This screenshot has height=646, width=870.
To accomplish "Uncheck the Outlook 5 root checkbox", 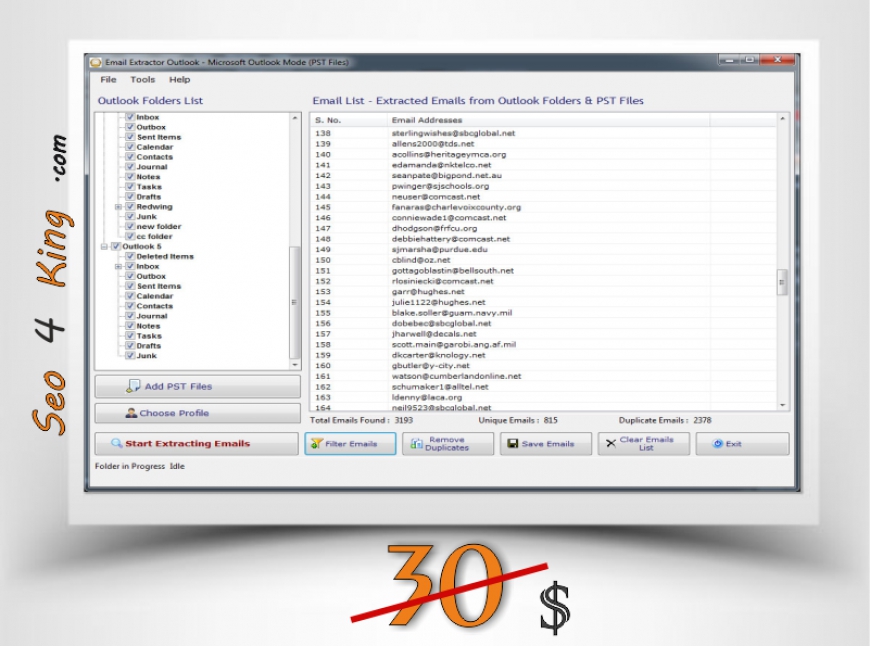I will pyautogui.click(x=116, y=246).
